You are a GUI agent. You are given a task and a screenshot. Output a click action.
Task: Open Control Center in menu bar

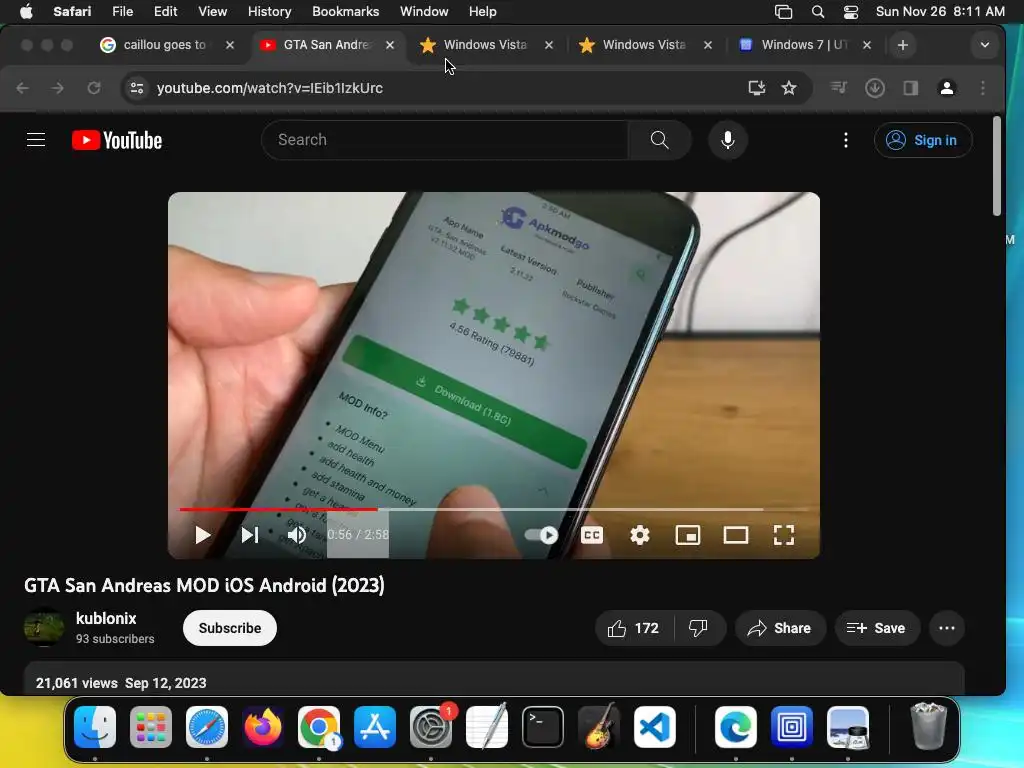tap(851, 12)
